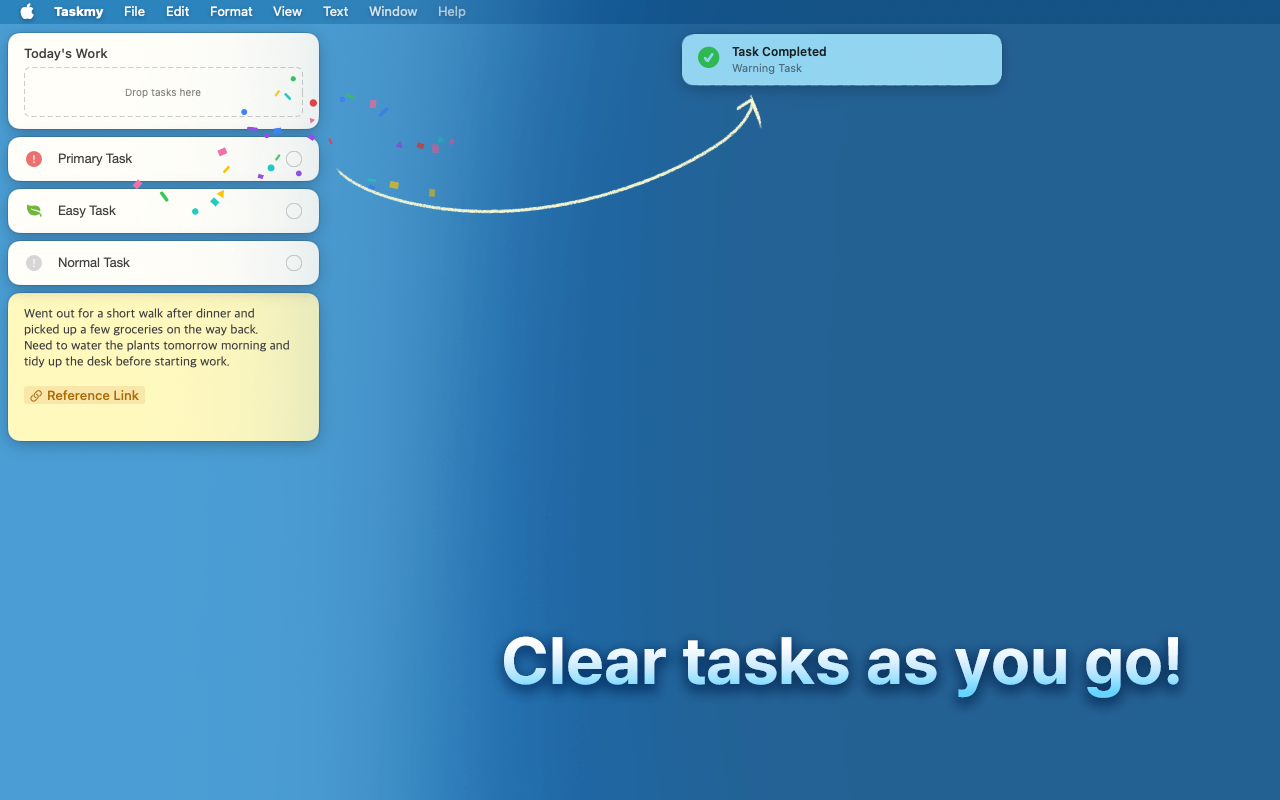Viewport: 1280px width, 800px height.
Task: Click the Drop tasks here area
Action: click(163, 92)
